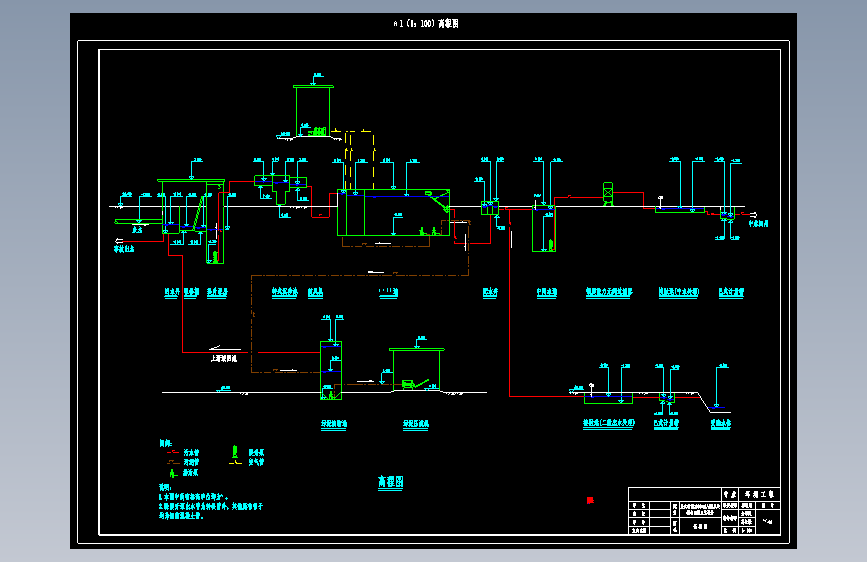Select the left-pointing arrow near the left edge
The height and width of the screenshot is (562, 867).
tap(118, 241)
